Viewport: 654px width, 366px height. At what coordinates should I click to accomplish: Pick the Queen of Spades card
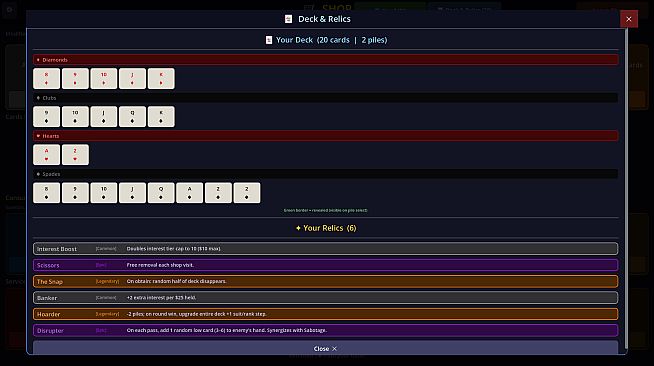point(161,193)
